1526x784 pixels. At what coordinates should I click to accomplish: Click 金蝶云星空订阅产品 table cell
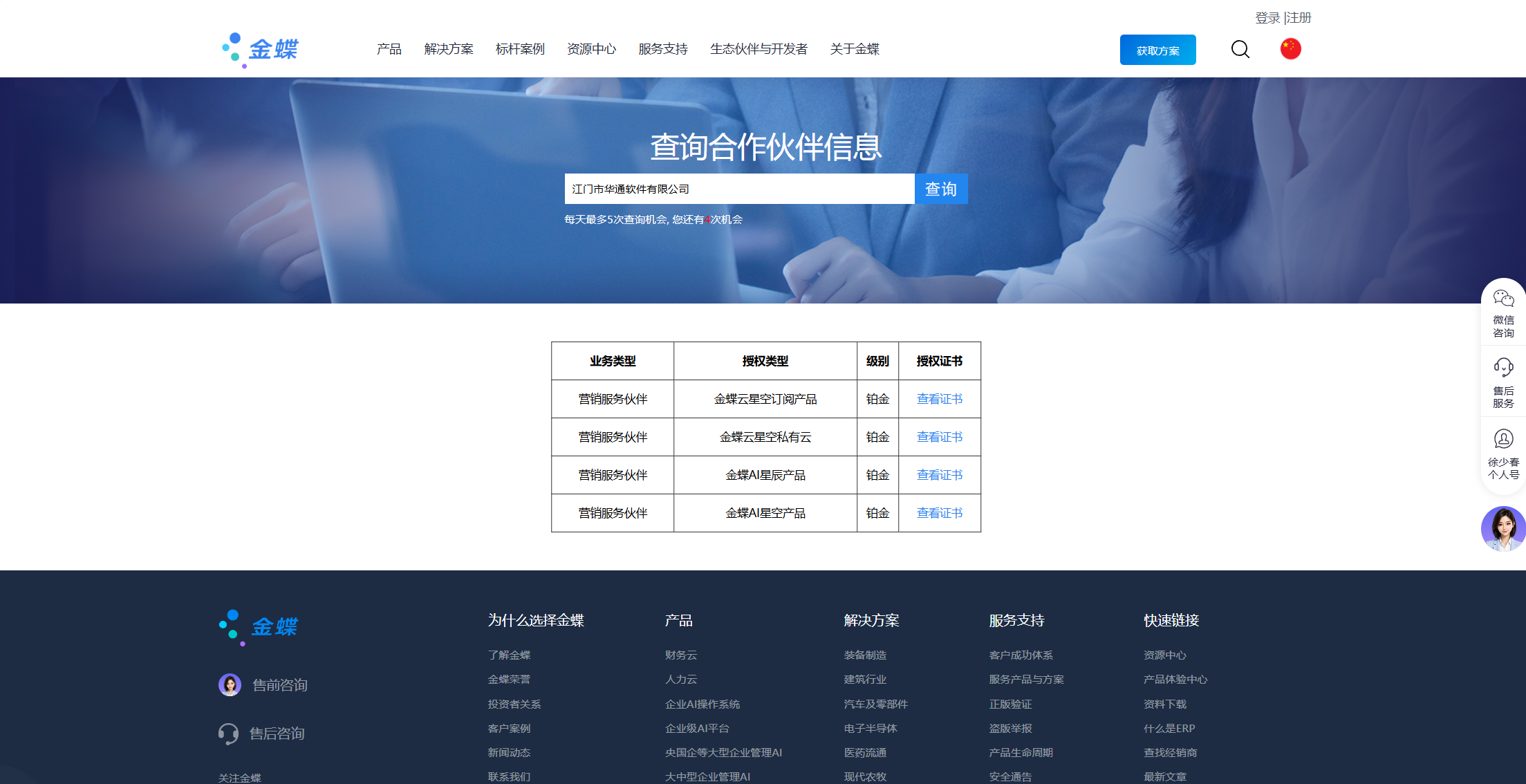pos(765,399)
